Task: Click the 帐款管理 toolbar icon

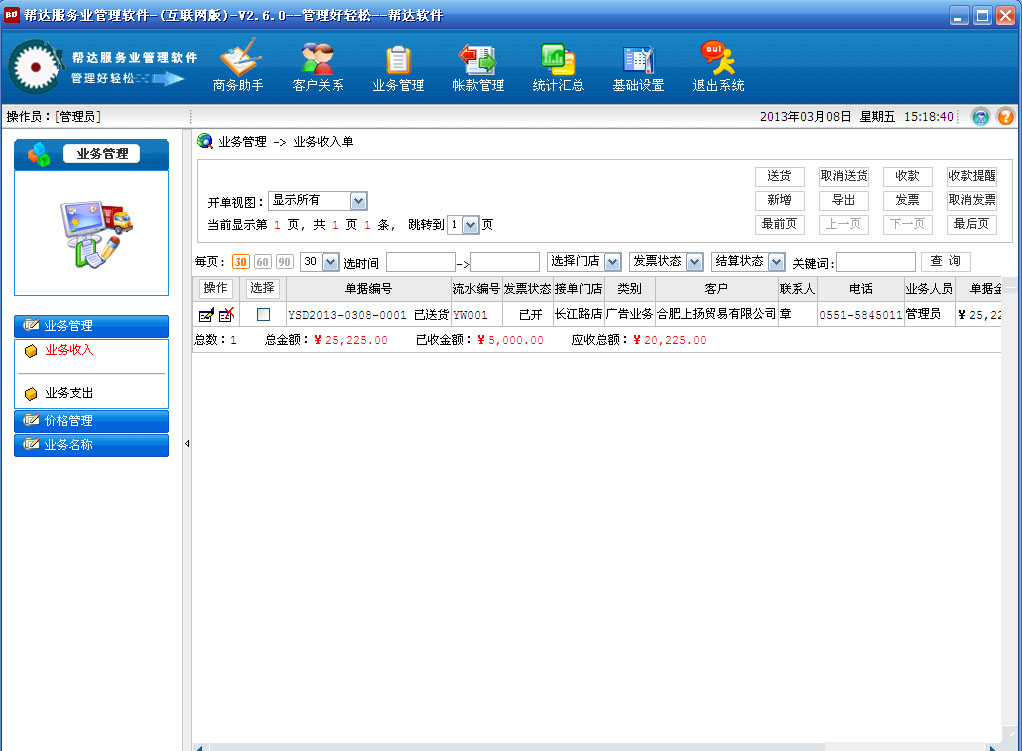Action: click(478, 65)
